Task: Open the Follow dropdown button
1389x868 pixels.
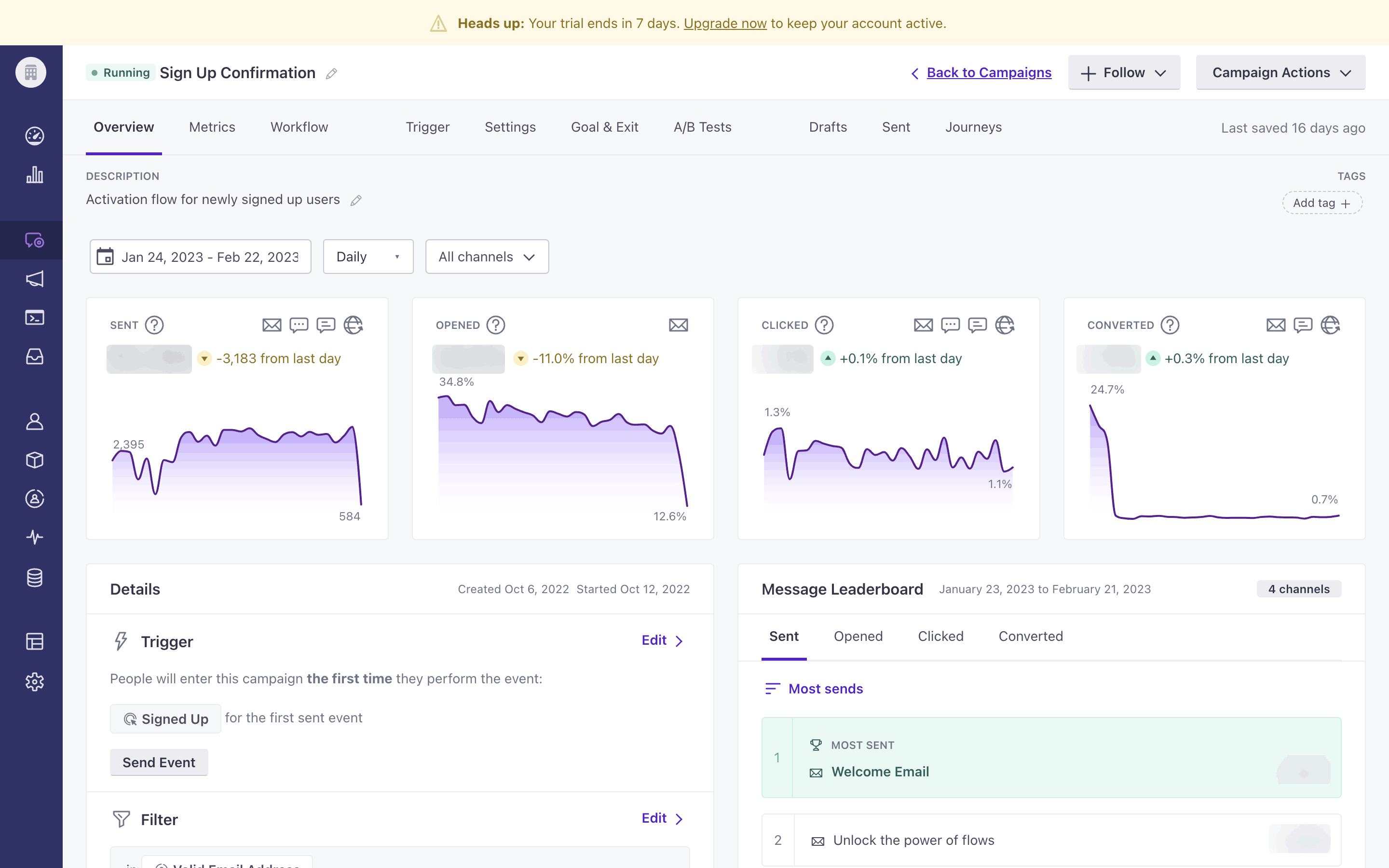Action: 1124,73
